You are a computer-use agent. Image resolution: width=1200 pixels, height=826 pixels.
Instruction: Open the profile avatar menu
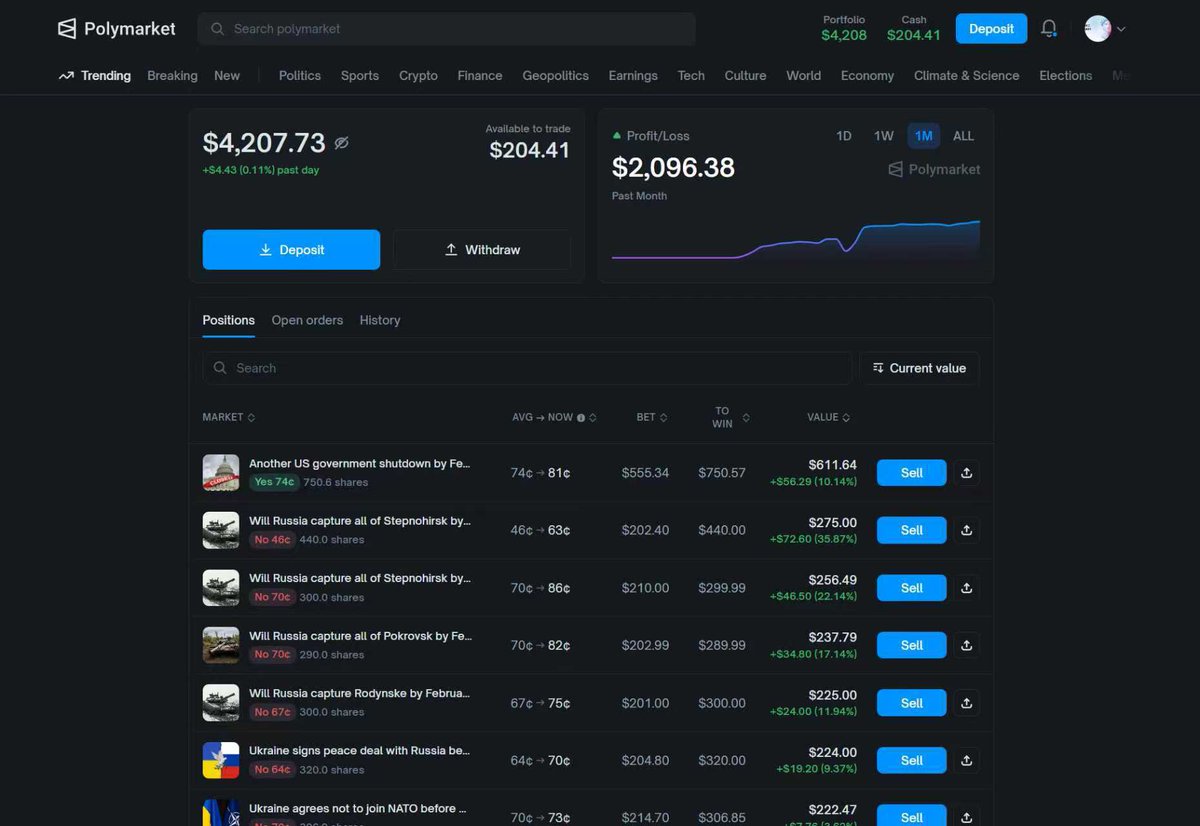[x=1105, y=29]
